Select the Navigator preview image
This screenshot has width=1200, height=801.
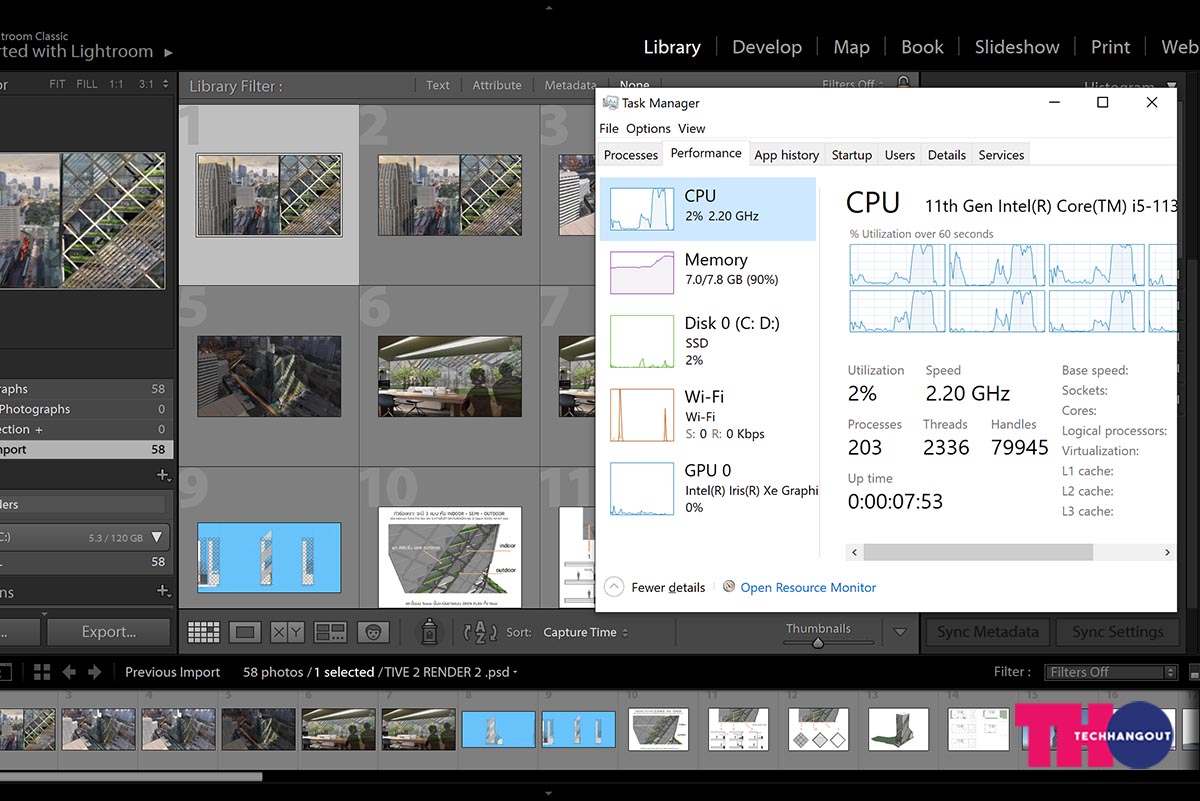point(82,221)
